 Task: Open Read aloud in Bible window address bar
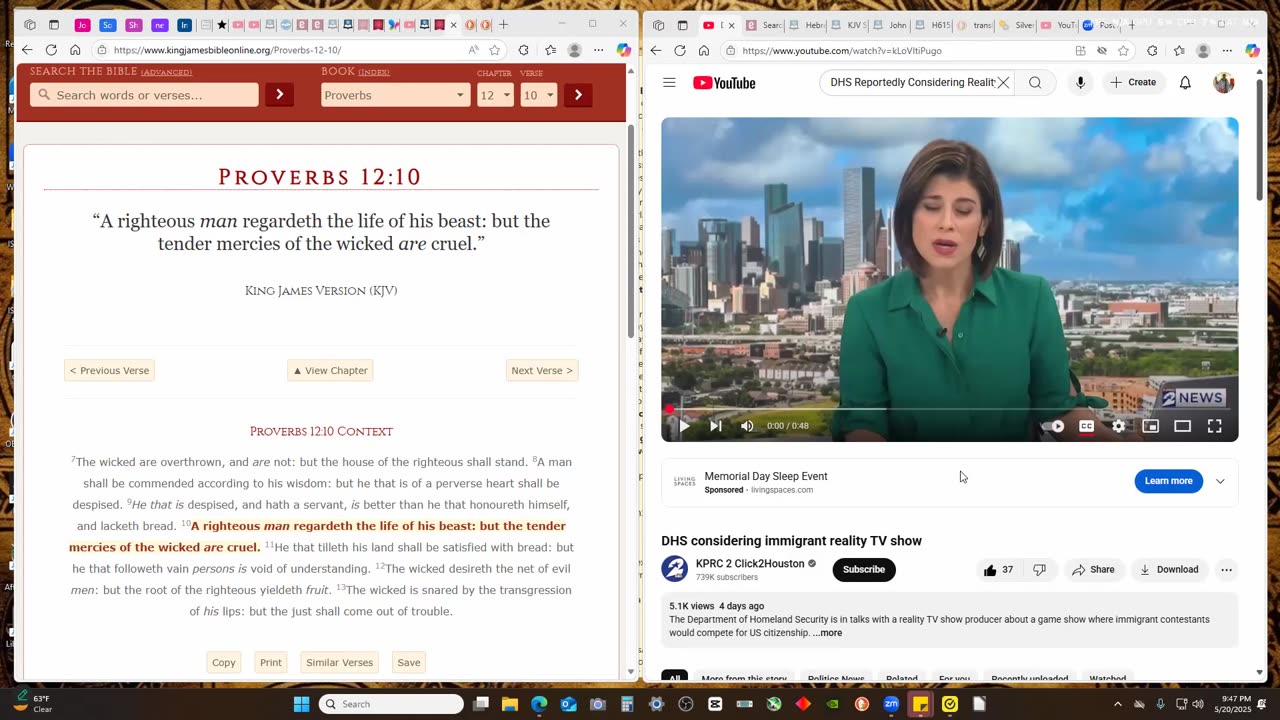(x=473, y=50)
